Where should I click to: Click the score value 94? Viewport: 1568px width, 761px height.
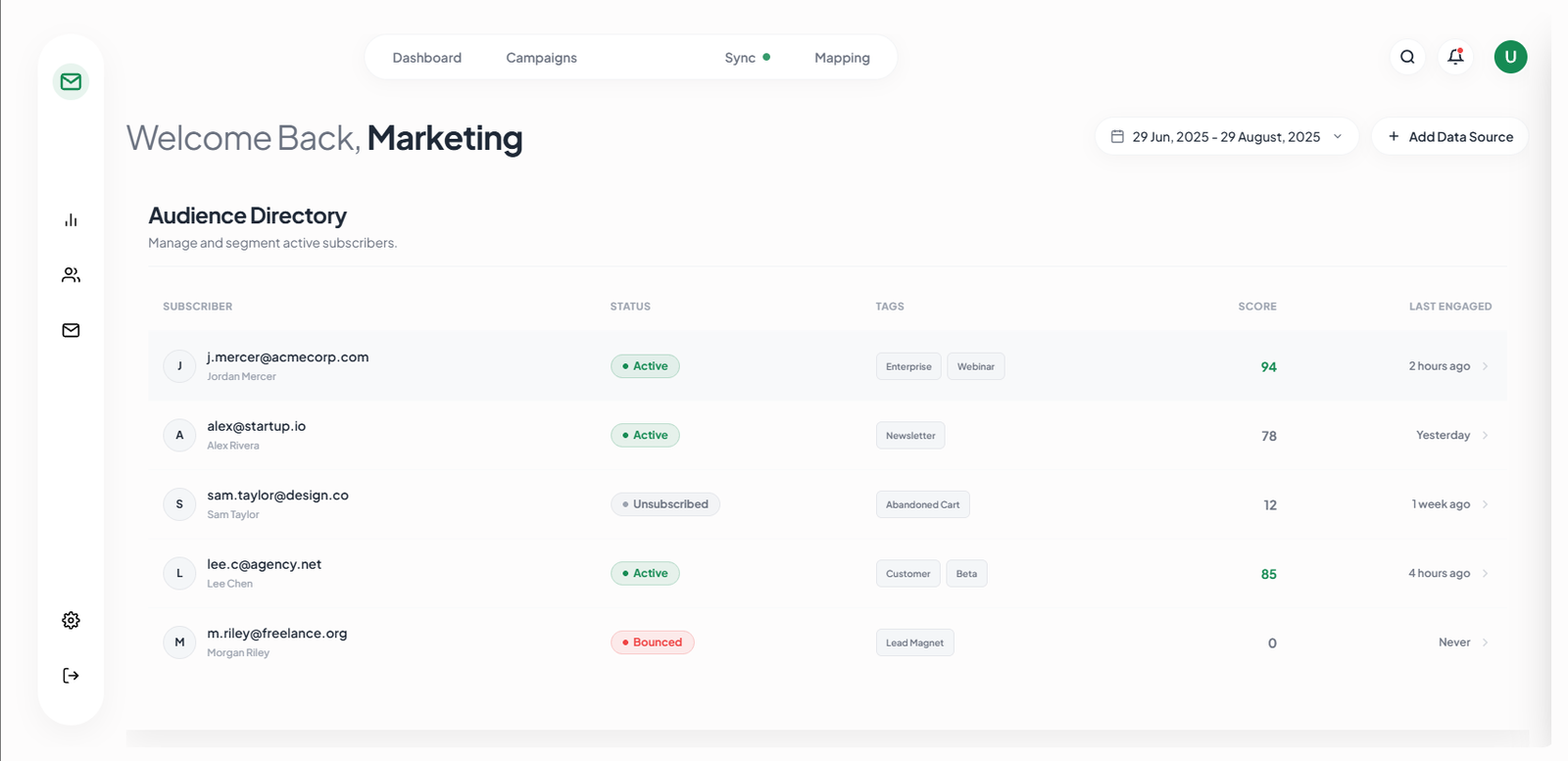[x=1269, y=366]
